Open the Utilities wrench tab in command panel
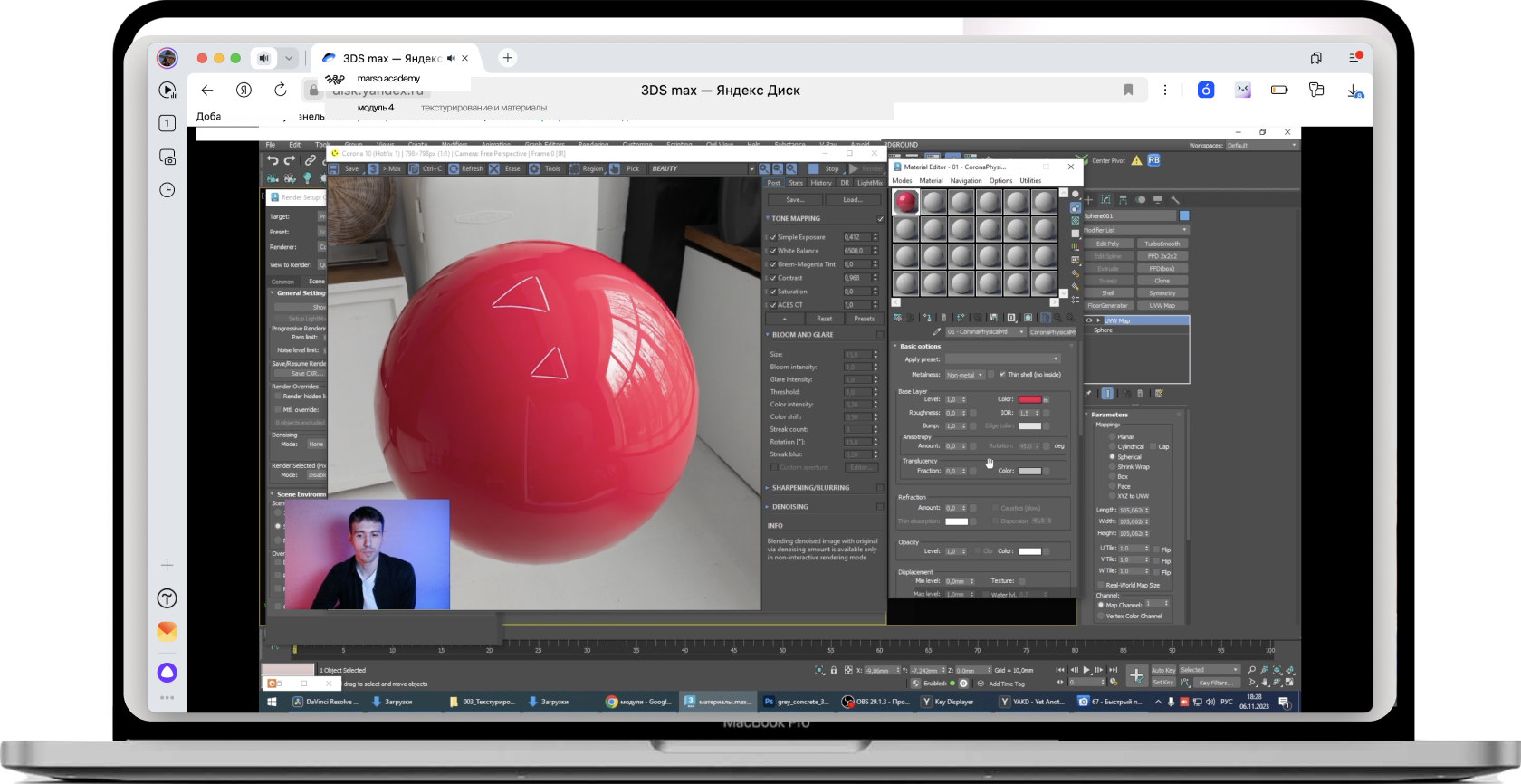The height and width of the screenshot is (784, 1521). point(1175,199)
